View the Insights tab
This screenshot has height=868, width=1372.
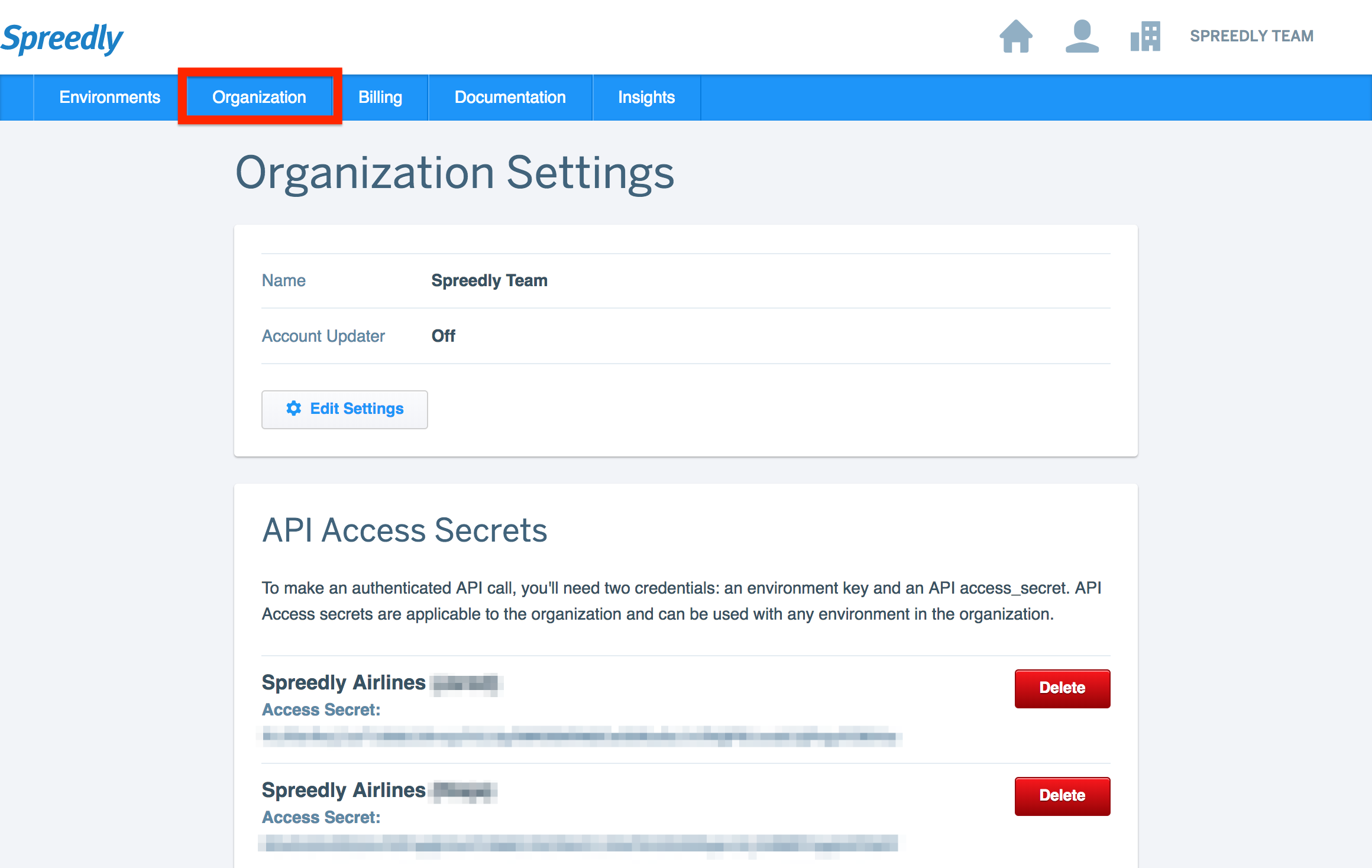coord(646,97)
